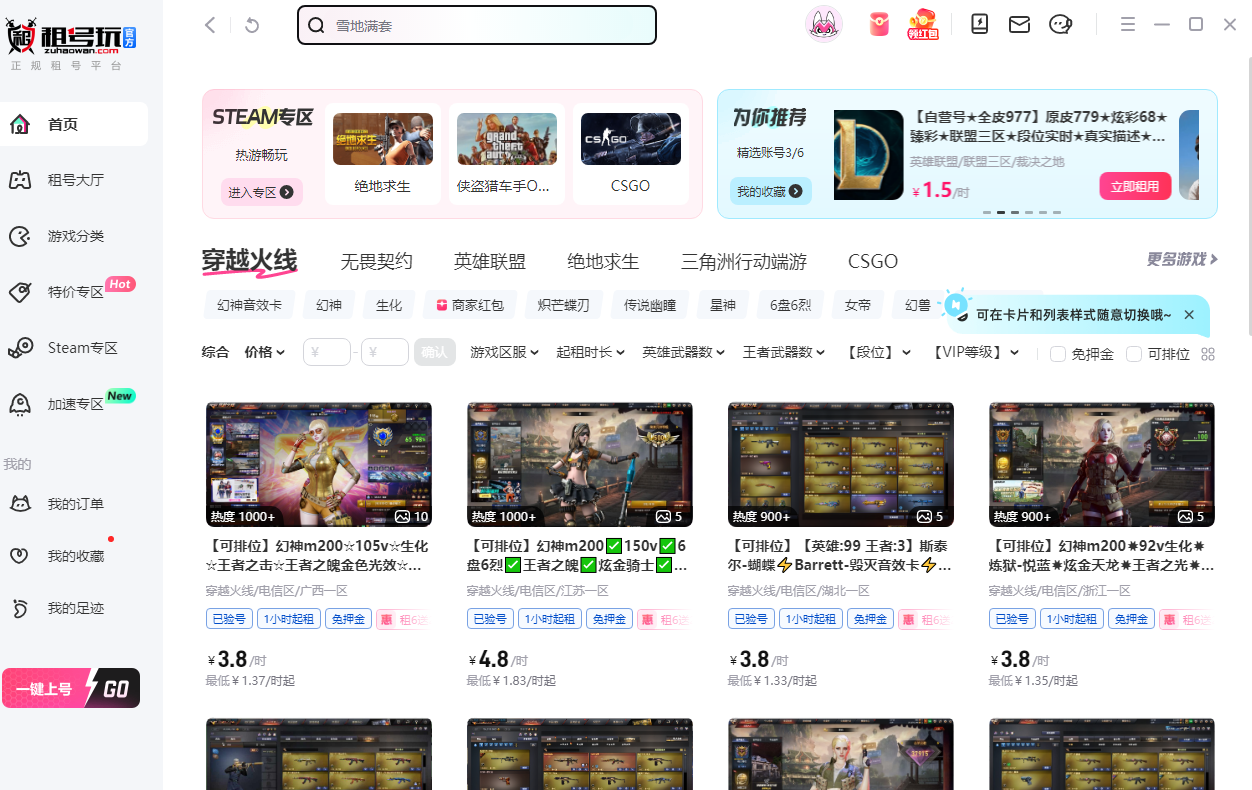Switch to grid card view icon
This screenshot has height=790, width=1252.
click(x=1208, y=354)
